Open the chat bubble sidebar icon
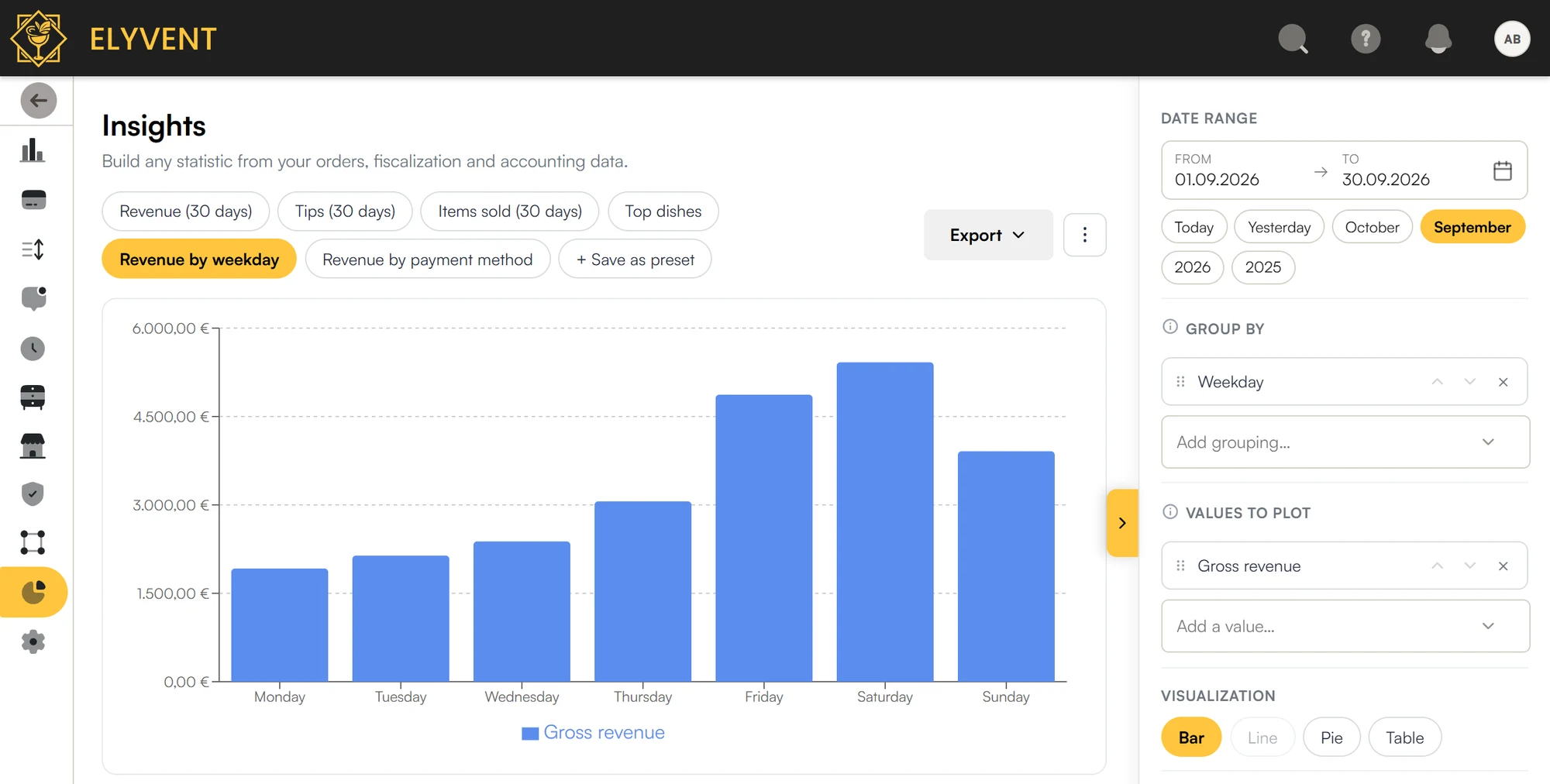The width and height of the screenshot is (1550, 784). (x=33, y=298)
